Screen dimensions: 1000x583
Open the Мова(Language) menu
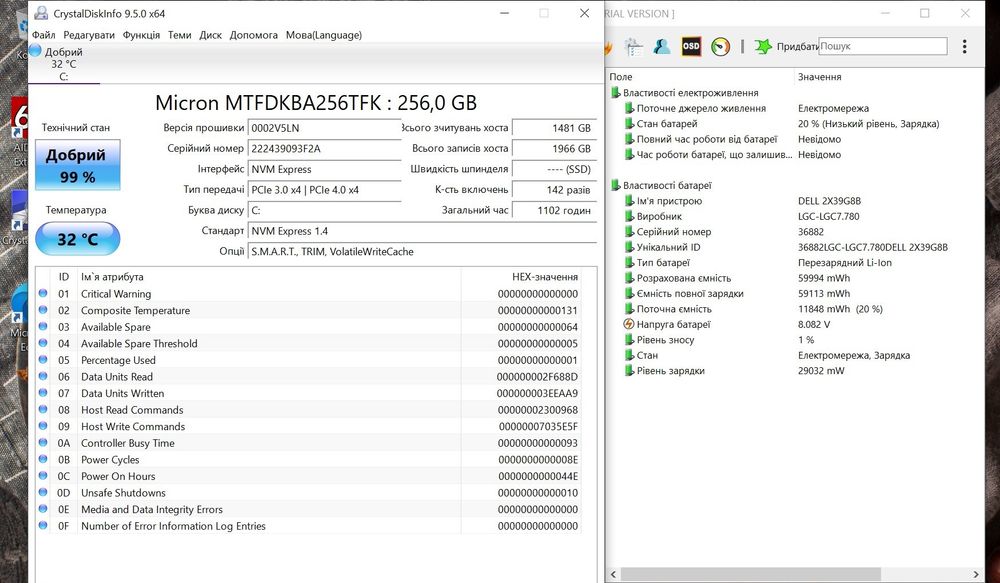coord(323,35)
